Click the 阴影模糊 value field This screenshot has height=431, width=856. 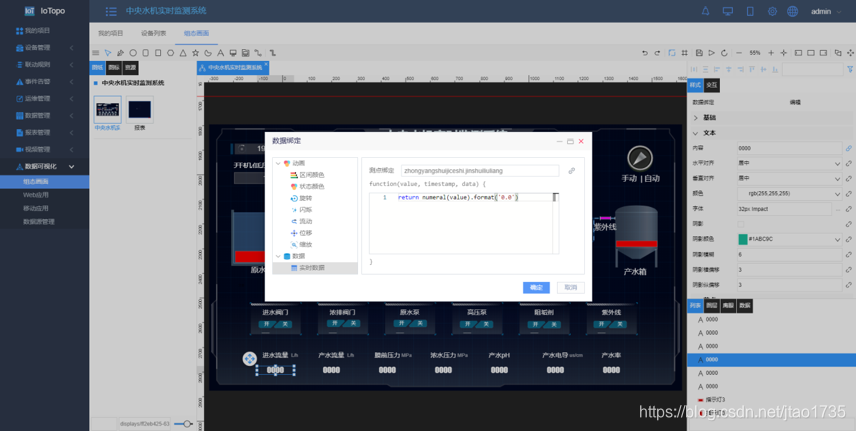pyautogui.click(x=789, y=255)
